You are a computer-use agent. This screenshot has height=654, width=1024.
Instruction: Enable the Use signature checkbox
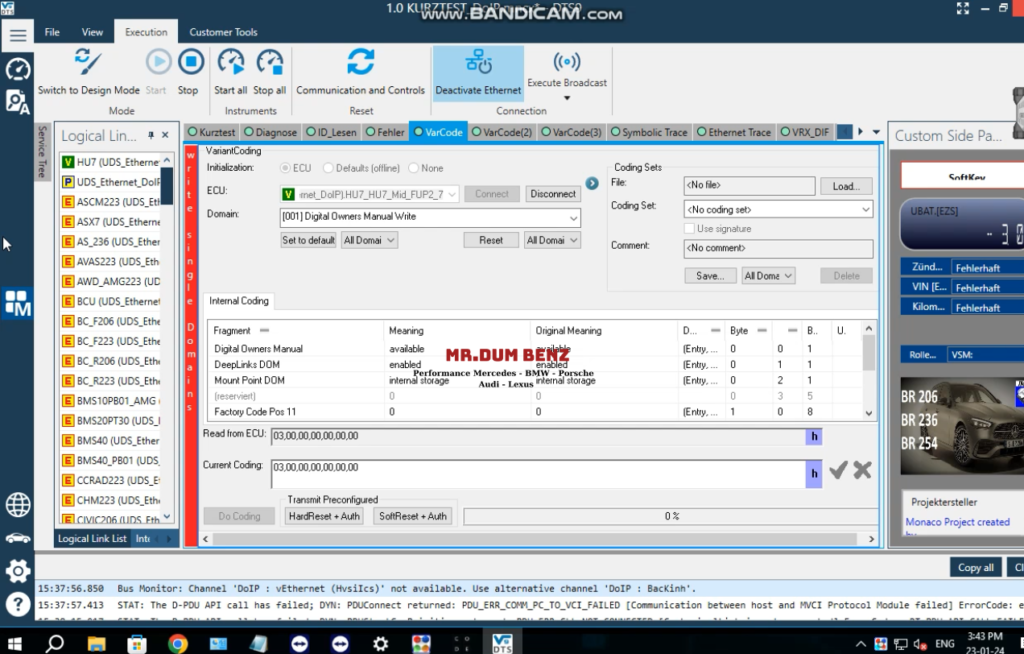[x=688, y=228]
